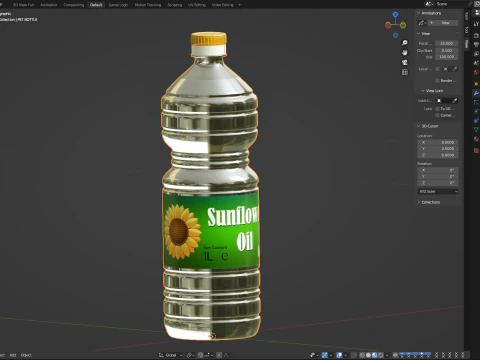Switch to the Animation workspace tab
480x360 pixels.
click(48, 5)
